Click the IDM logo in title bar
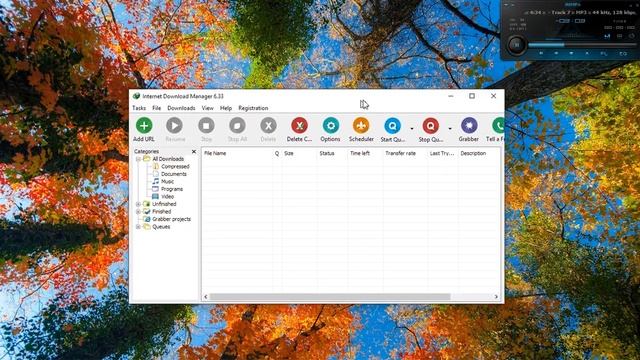This screenshot has height=360, width=640. pos(136,96)
